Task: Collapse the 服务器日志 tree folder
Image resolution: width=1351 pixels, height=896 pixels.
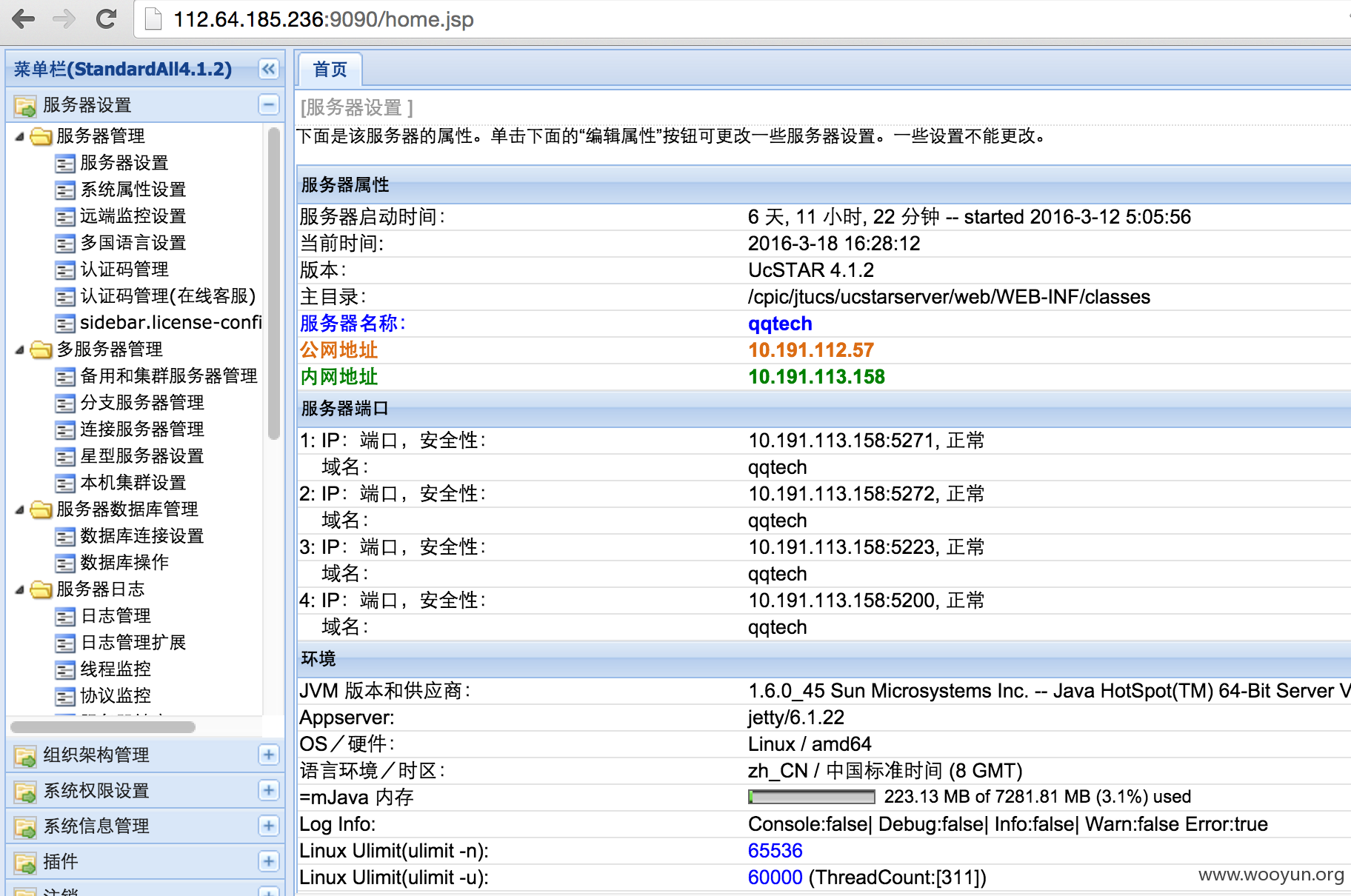Action: point(20,589)
